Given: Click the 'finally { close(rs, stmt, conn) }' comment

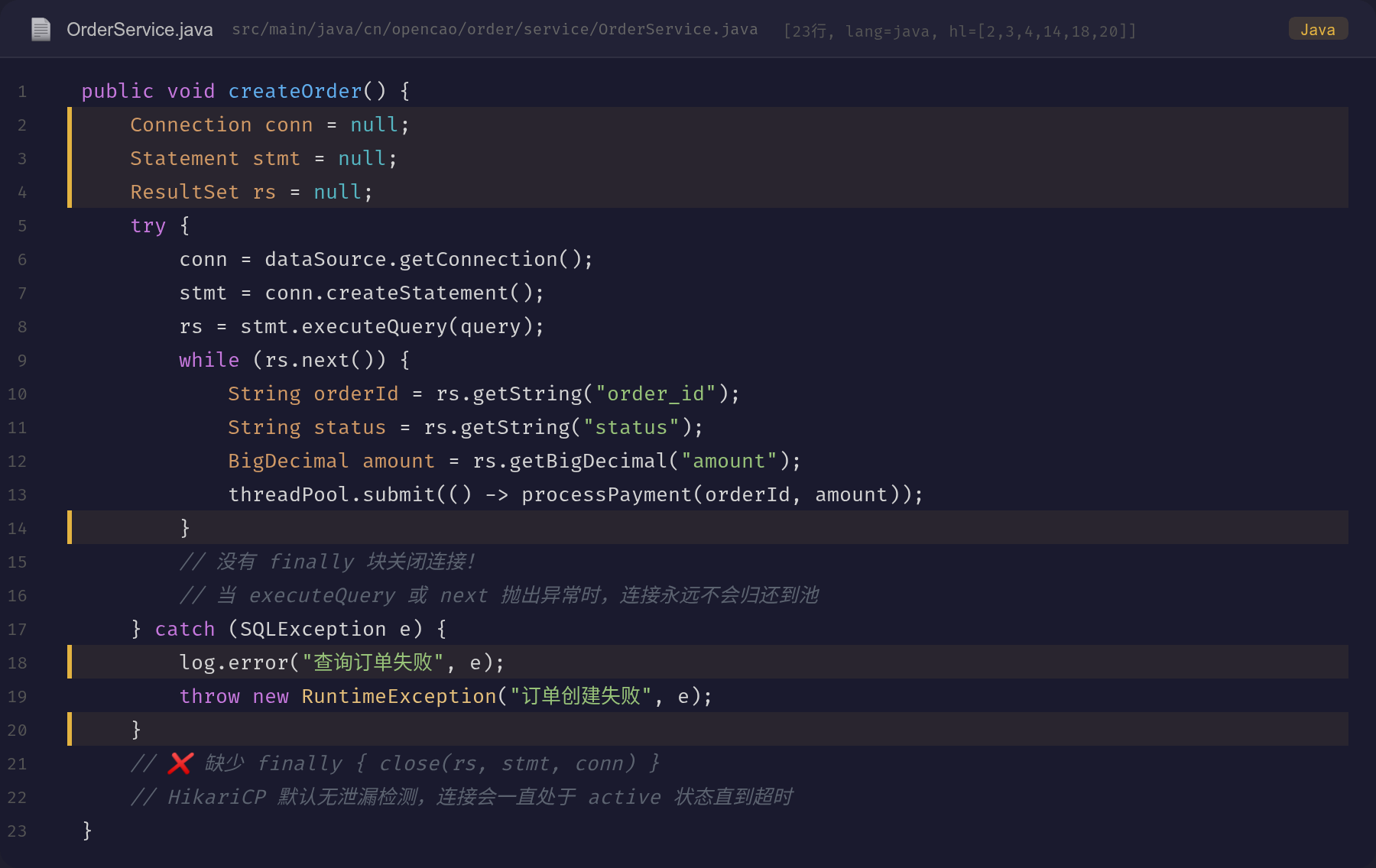Looking at the screenshot, I should (x=459, y=763).
